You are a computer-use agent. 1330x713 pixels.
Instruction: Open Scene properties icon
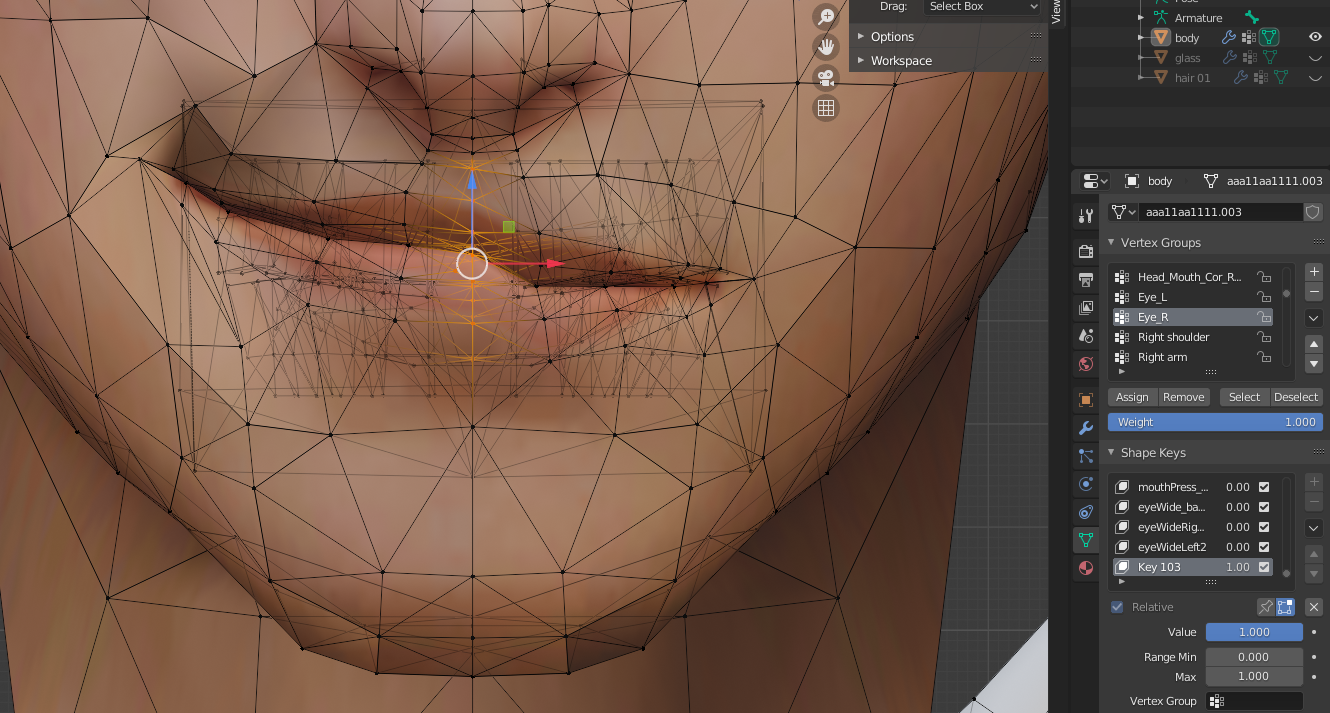(1086, 335)
